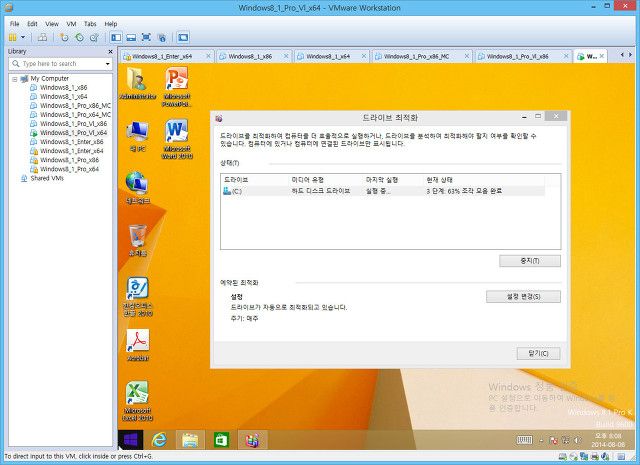The height and width of the screenshot is (465, 640).
Task: Open the Hancom Office Hangul 2010 shortcut
Action: pos(138,297)
